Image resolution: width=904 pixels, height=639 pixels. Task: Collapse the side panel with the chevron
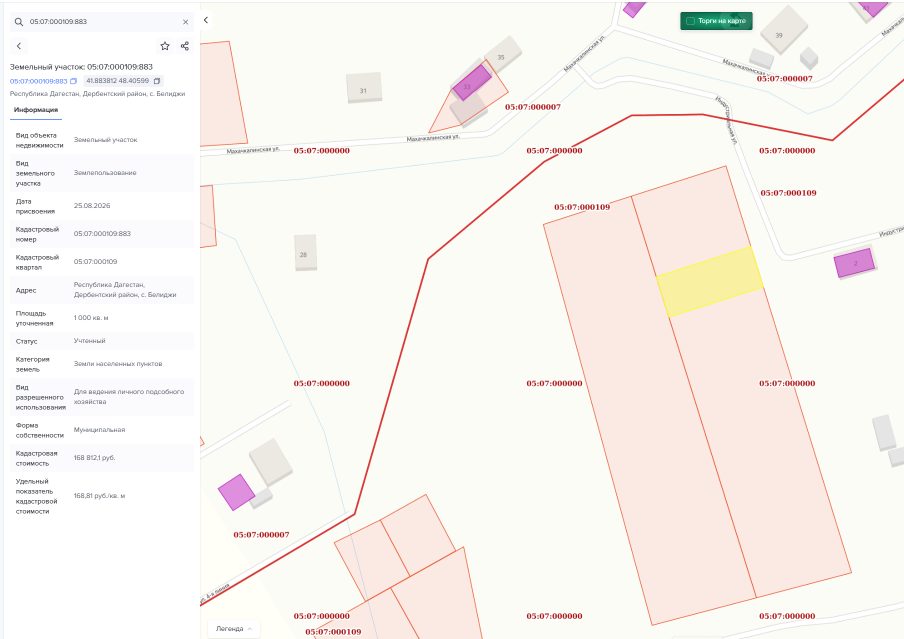point(206,20)
